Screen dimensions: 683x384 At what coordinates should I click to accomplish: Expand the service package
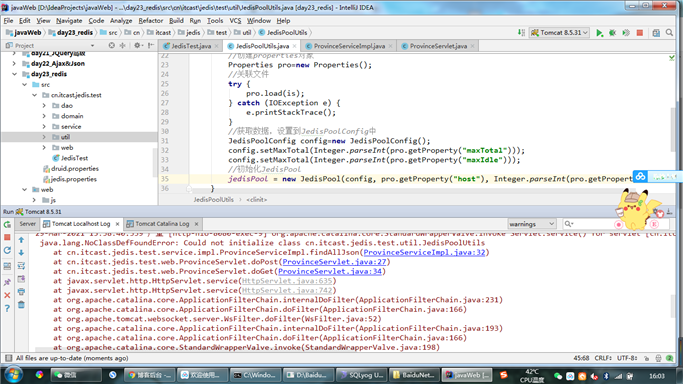tap(44, 127)
